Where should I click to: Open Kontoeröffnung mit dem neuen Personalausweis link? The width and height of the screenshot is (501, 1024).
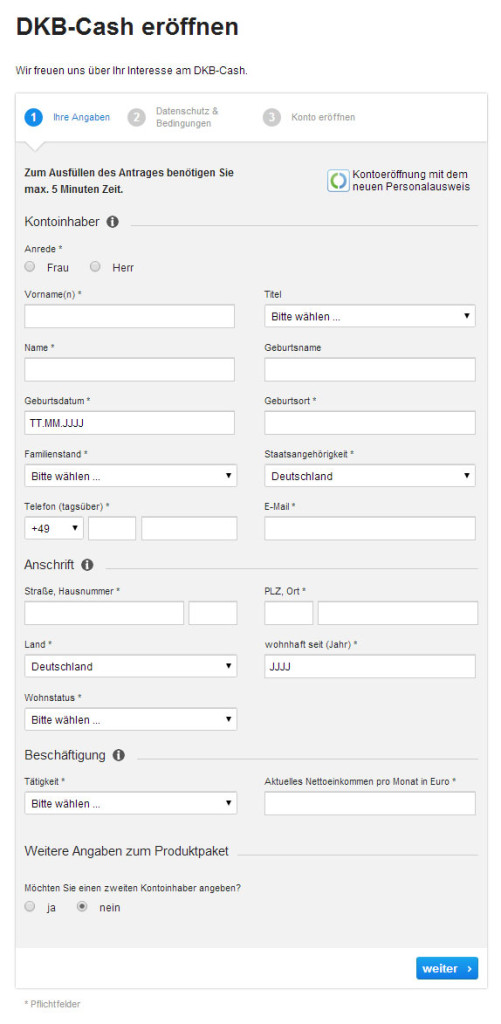tap(411, 181)
